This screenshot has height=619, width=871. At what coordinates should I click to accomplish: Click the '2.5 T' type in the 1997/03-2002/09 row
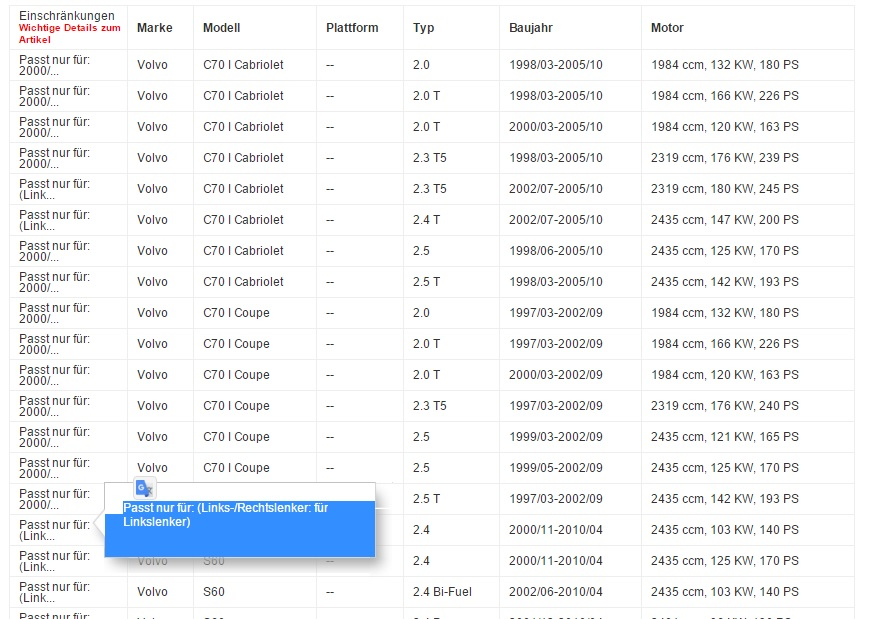tap(426, 499)
